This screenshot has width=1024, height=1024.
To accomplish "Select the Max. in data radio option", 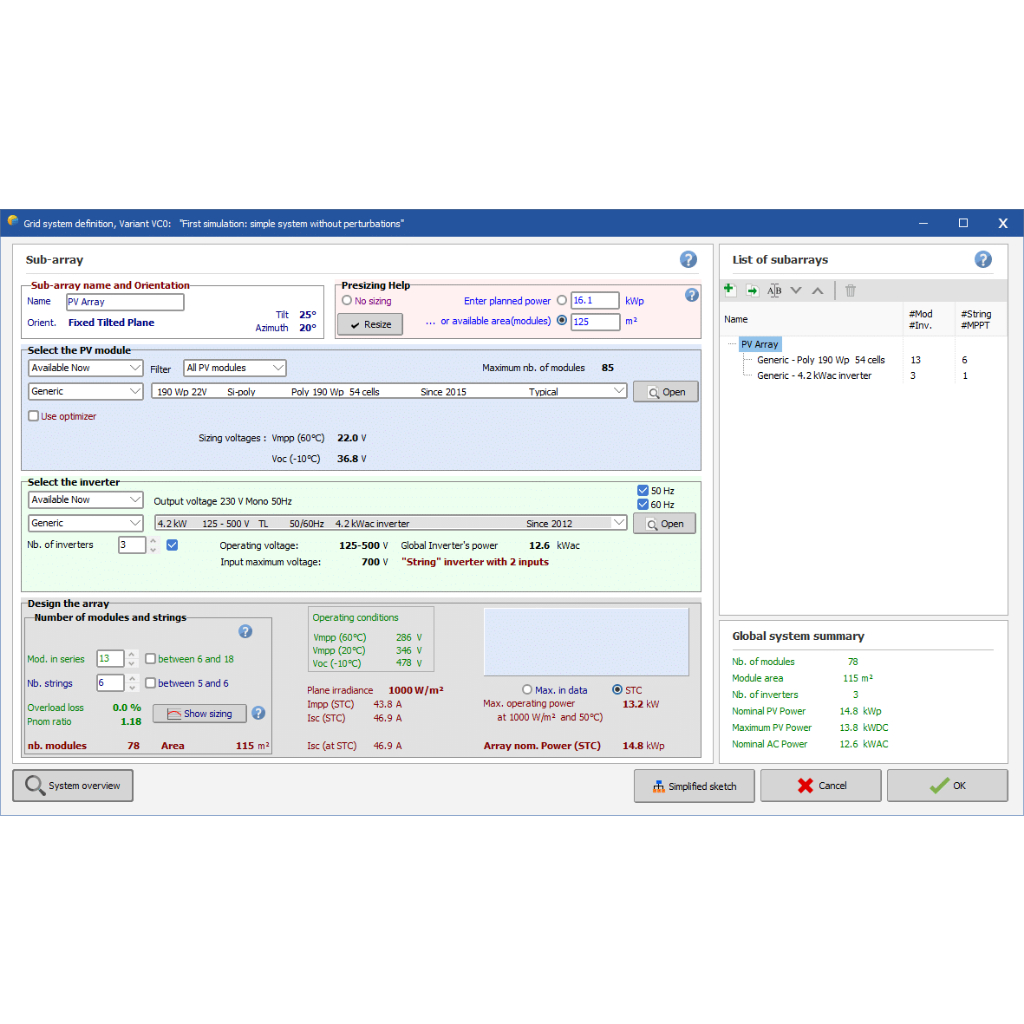I will pyautogui.click(x=527, y=690).
